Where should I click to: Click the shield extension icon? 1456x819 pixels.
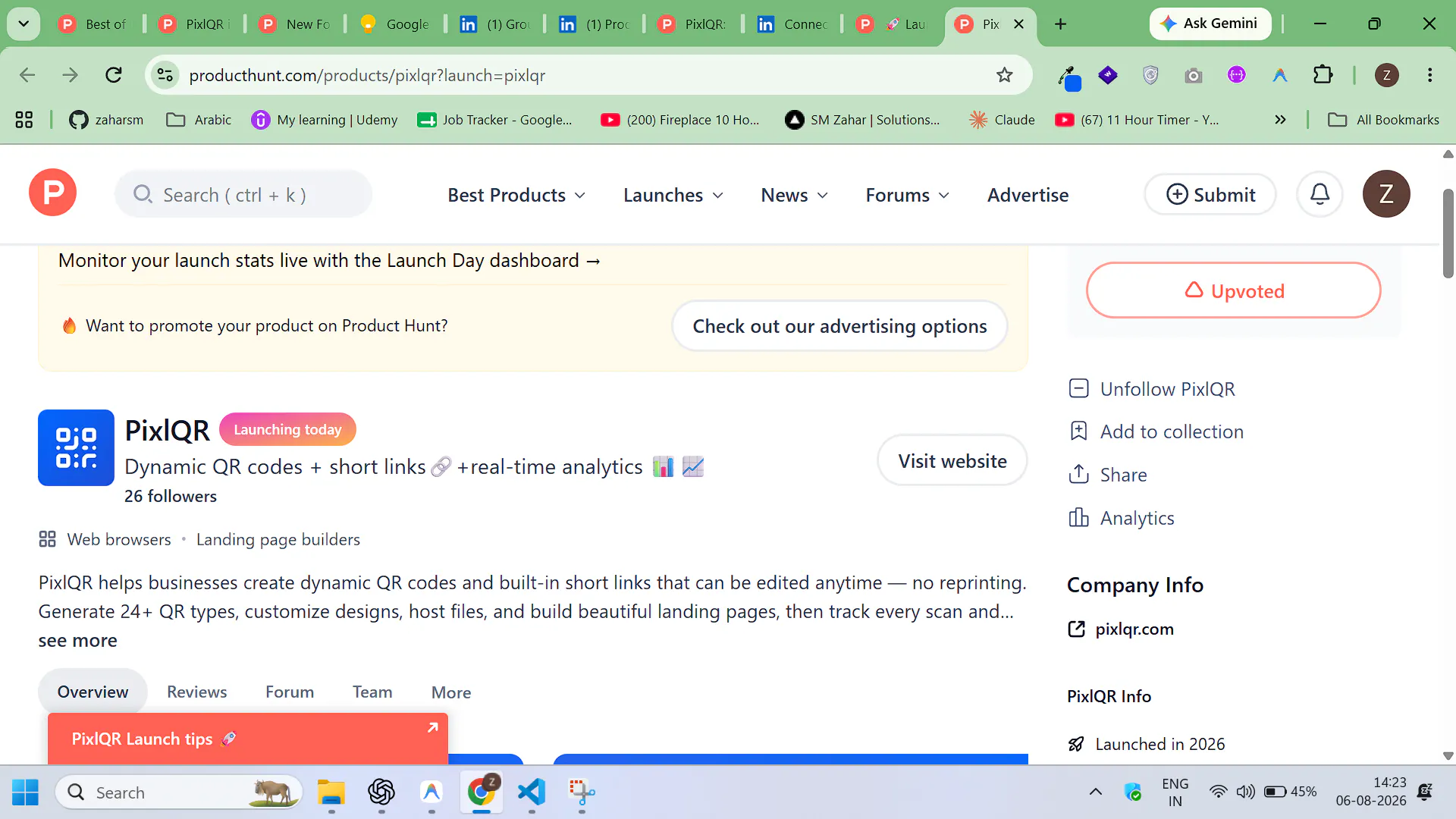(x=1150, y=75)
